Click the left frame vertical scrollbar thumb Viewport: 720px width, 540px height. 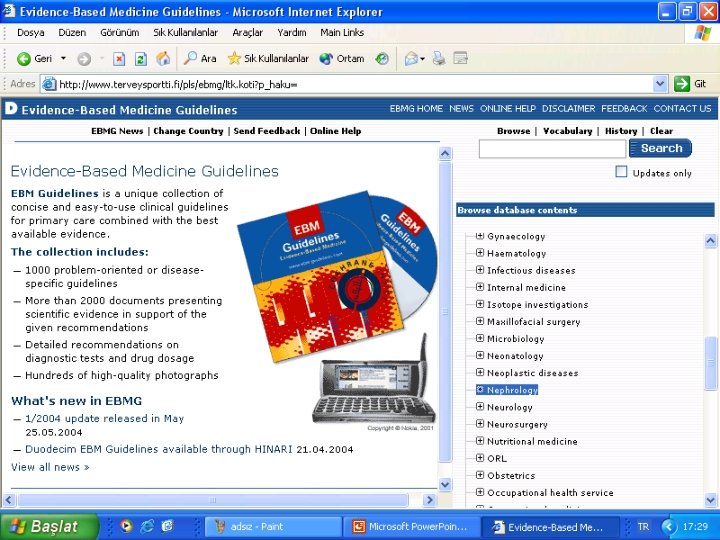pyautogui.click(x=445, y=312)
